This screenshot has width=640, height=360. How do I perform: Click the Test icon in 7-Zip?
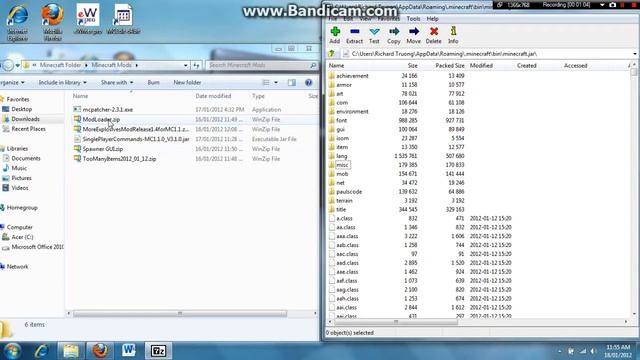(x=374, y=35)
